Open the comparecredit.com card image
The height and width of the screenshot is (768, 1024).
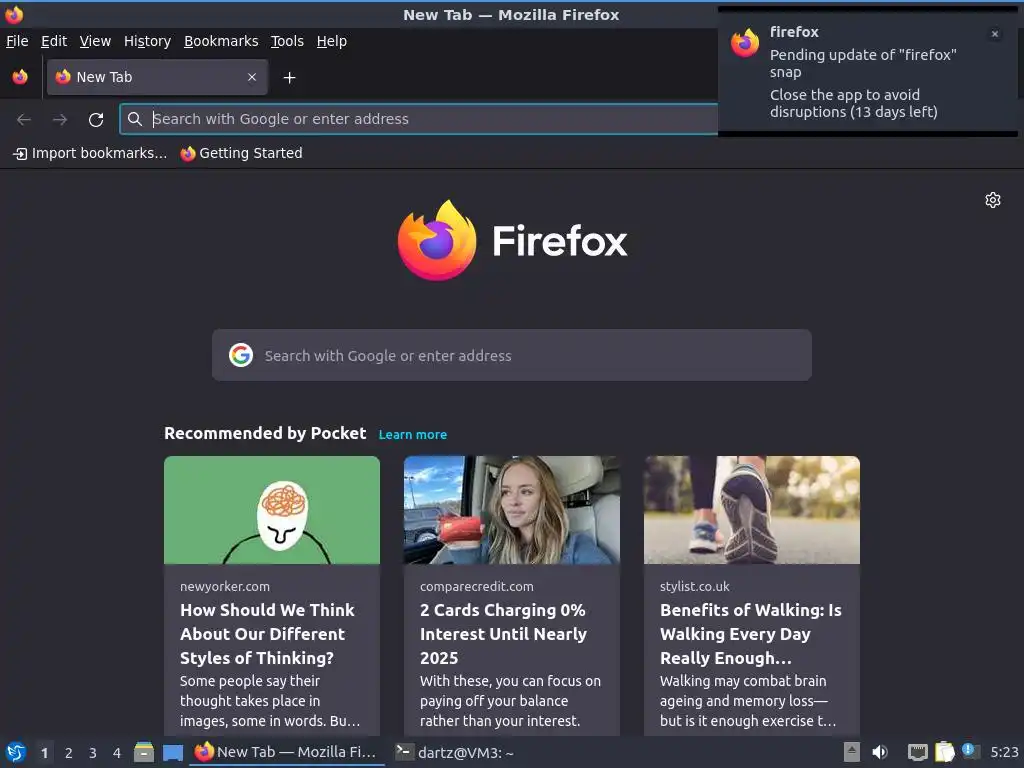tap(511, 510)
